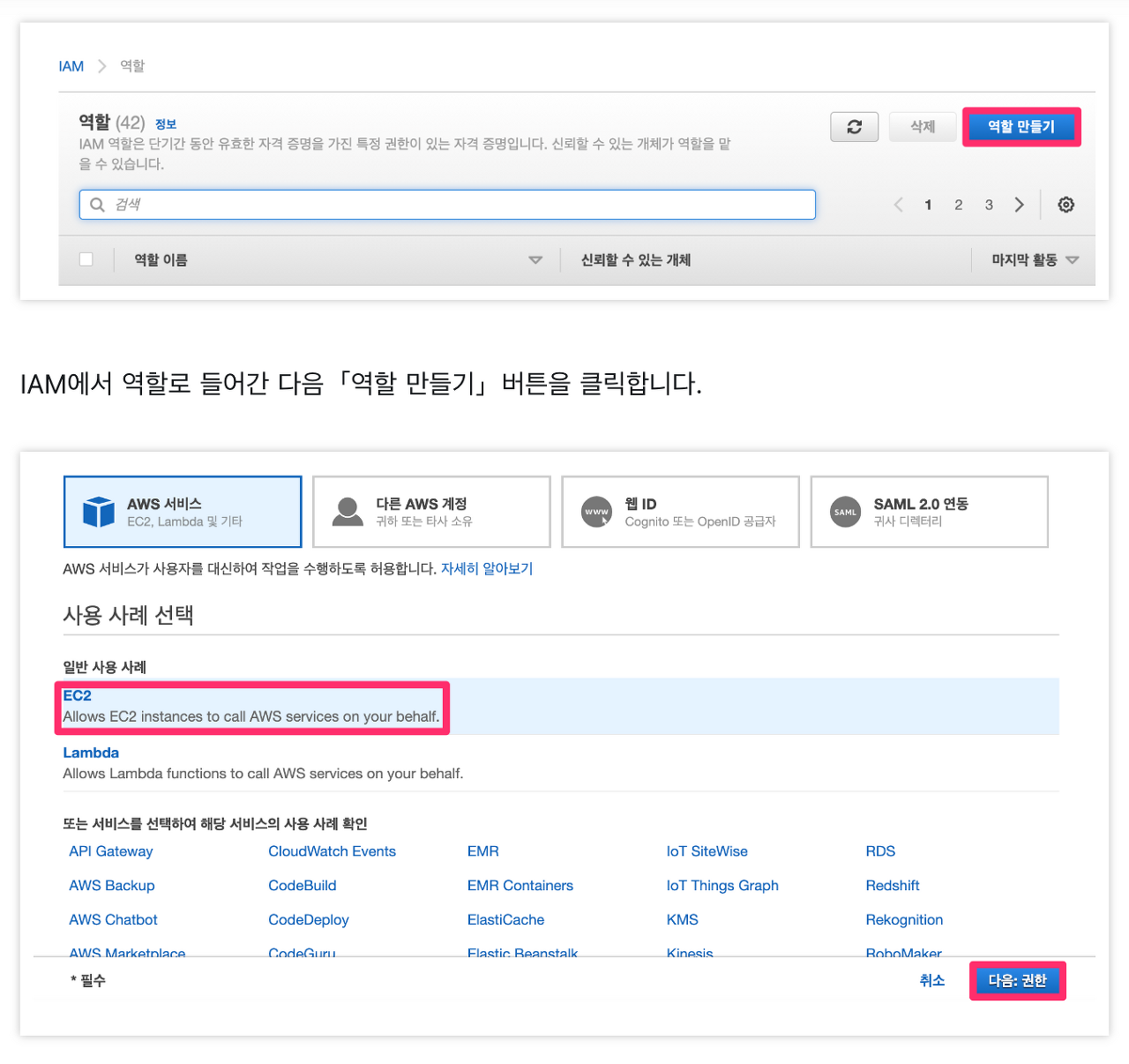Select Rekognition service
1129x1064 pixels.
pyautogui.click(x=904, y=920)
